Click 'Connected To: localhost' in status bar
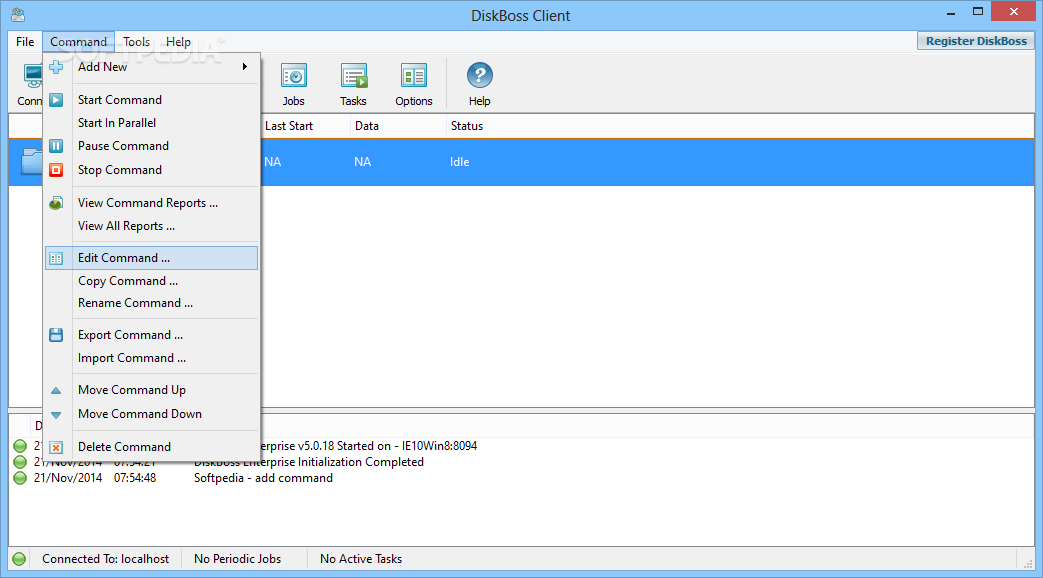 click(x=105, y=559)
